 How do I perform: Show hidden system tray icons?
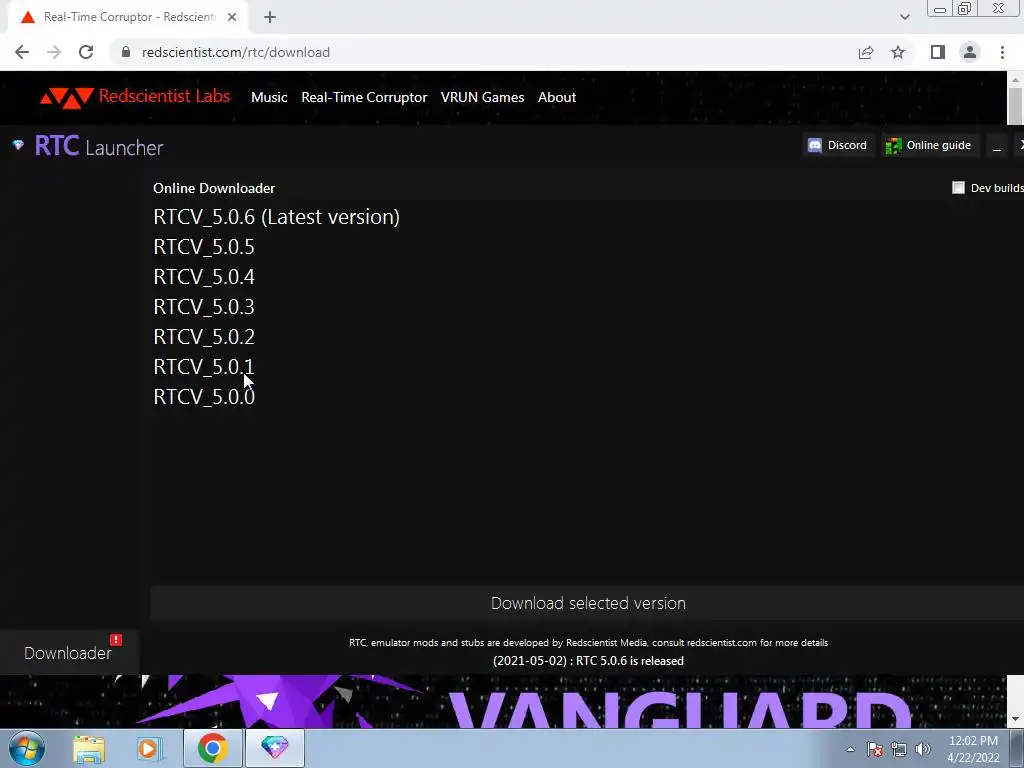(x=850, y=749)
